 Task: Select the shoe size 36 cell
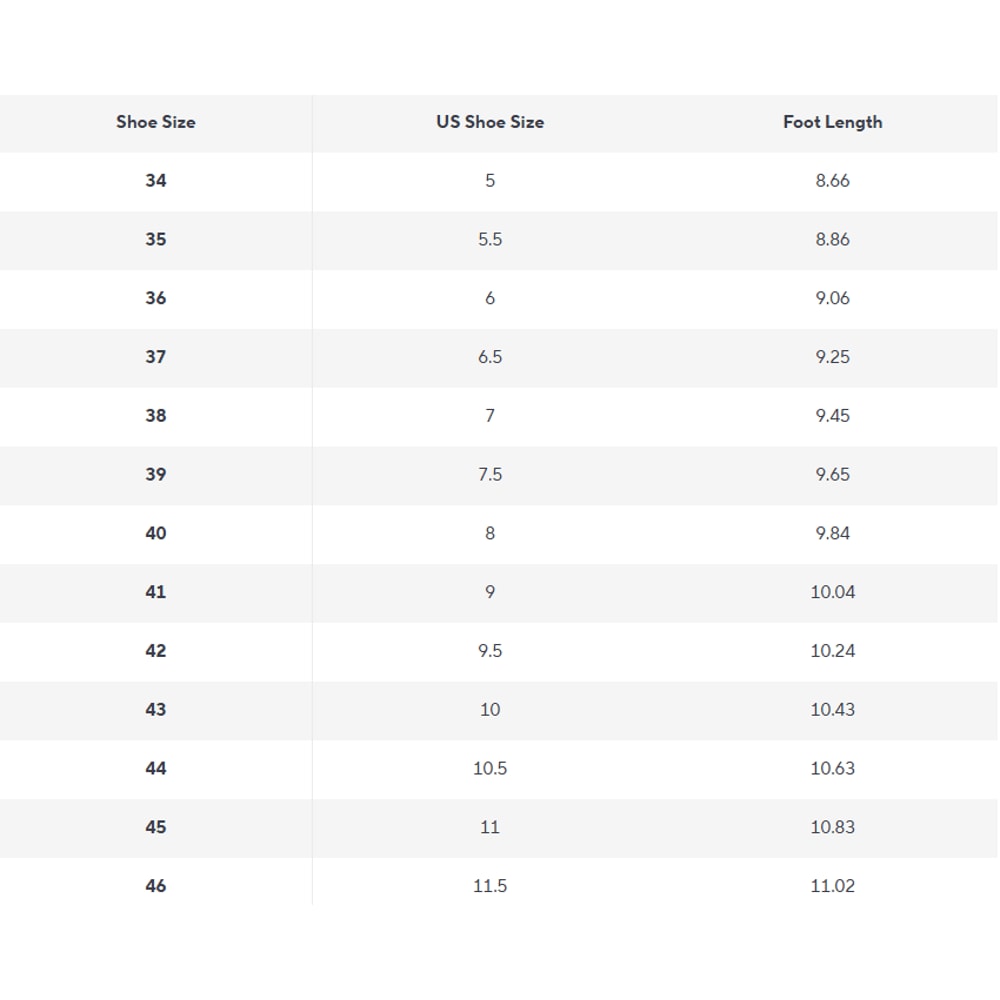(156, 298)
